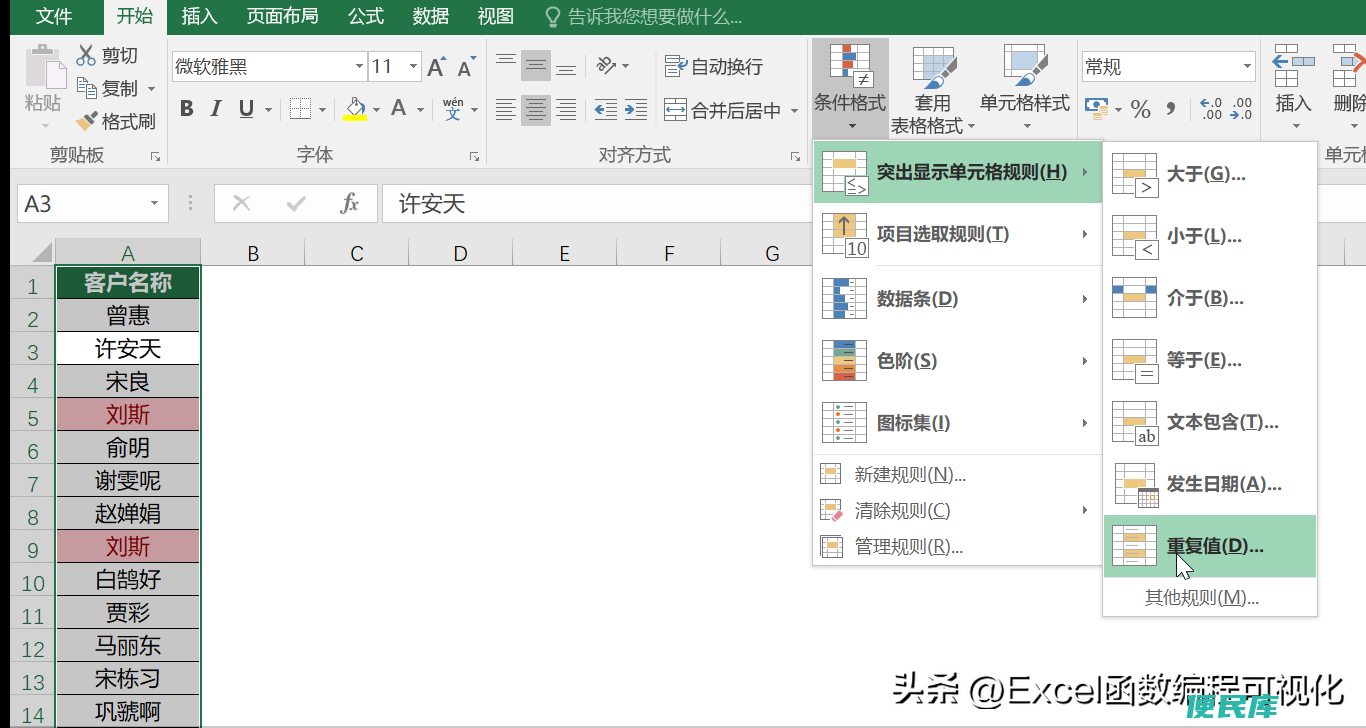Click More Rules (其他规则)

[x=1210, y=598]
